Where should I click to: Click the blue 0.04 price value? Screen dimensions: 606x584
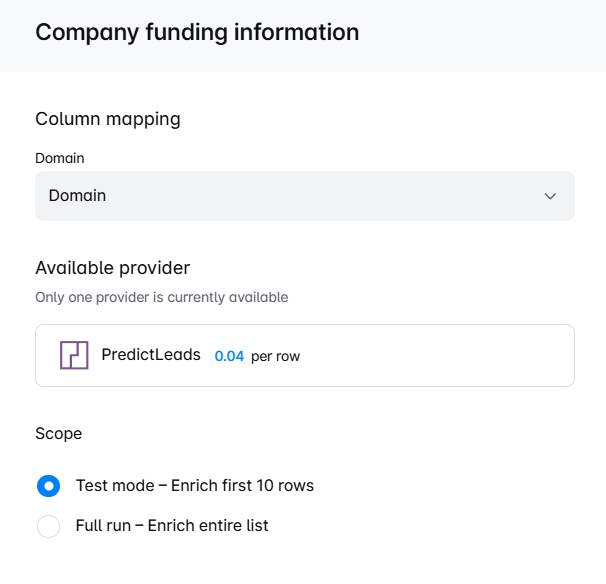[229, 356]
